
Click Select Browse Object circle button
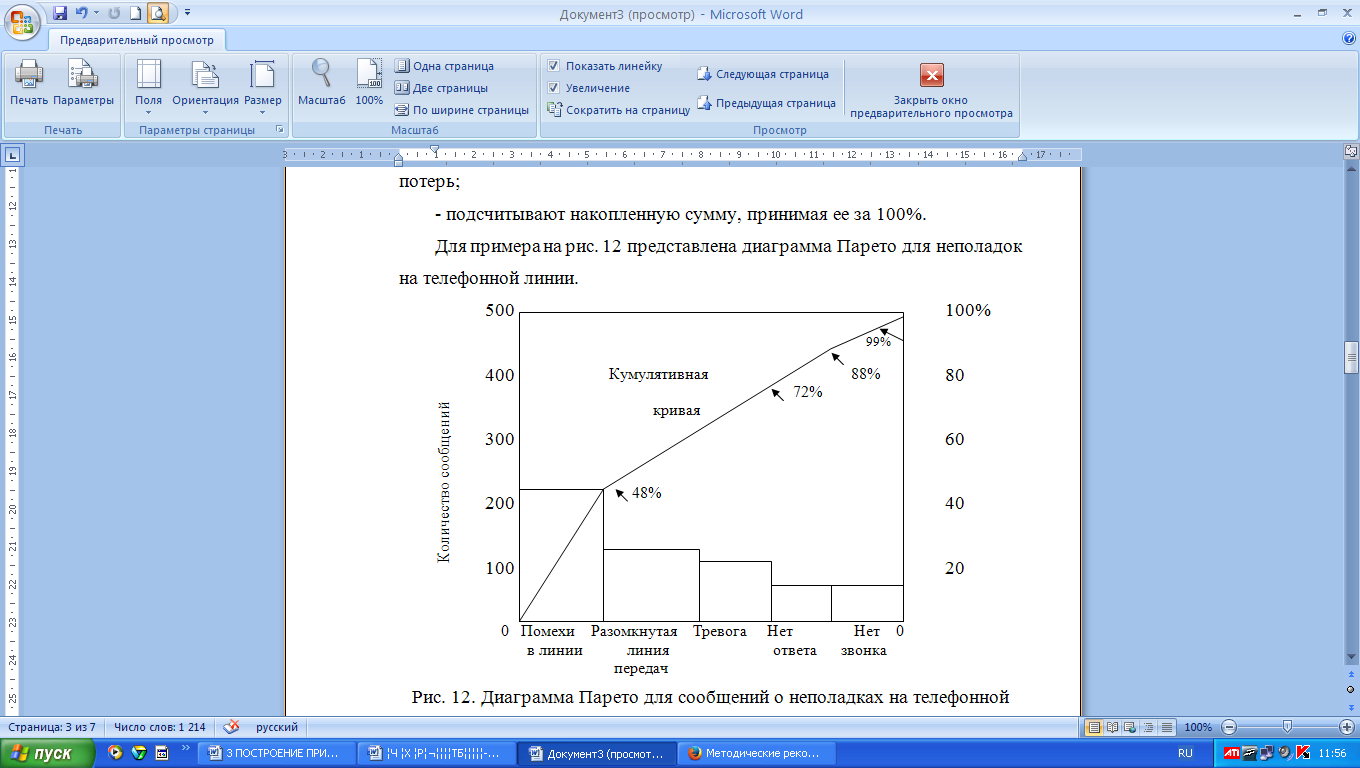pos(1351,690)
